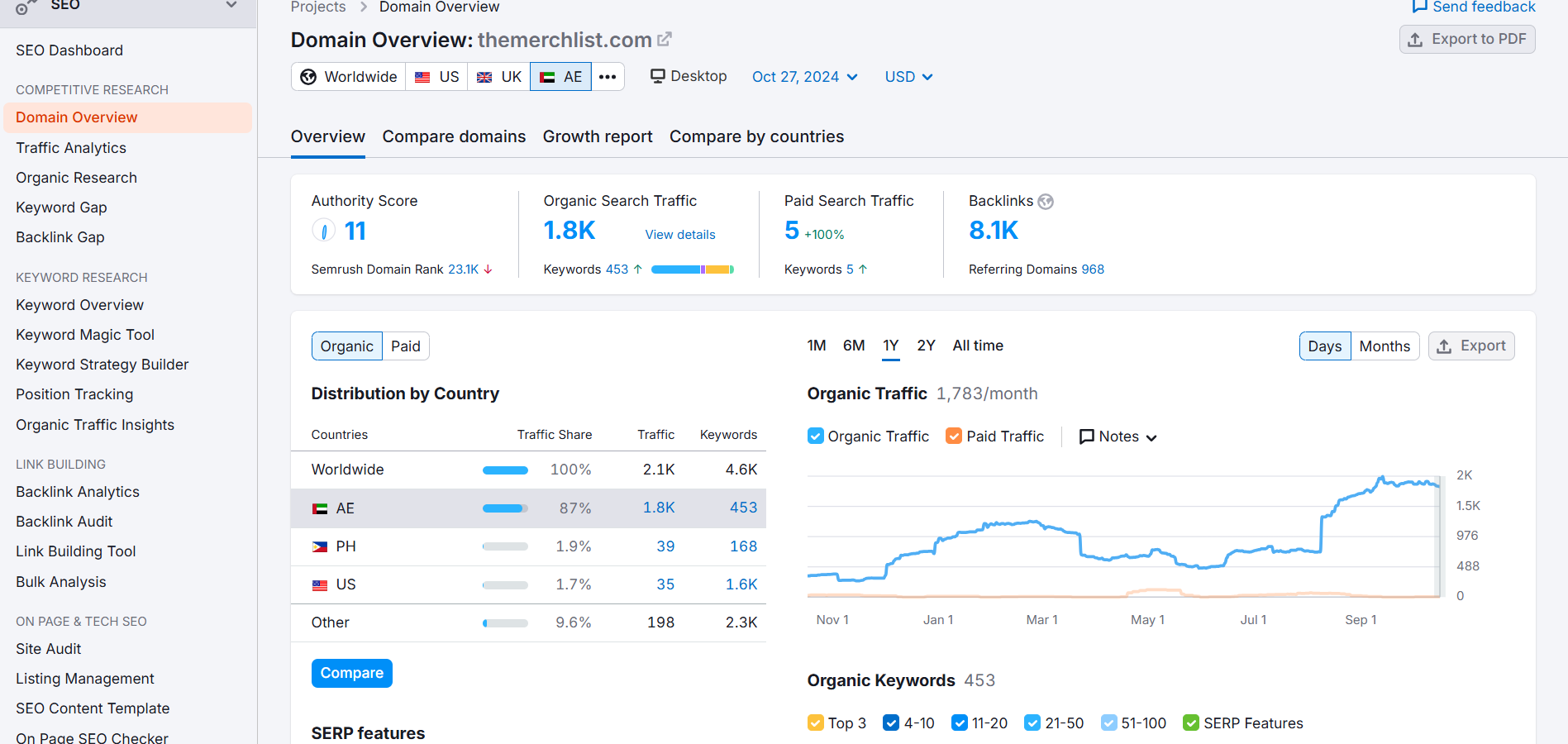This screenshot has width=1568, height=744.
Task: Click the Export to PDF upload icon
Action: (x=1415, y=40)
